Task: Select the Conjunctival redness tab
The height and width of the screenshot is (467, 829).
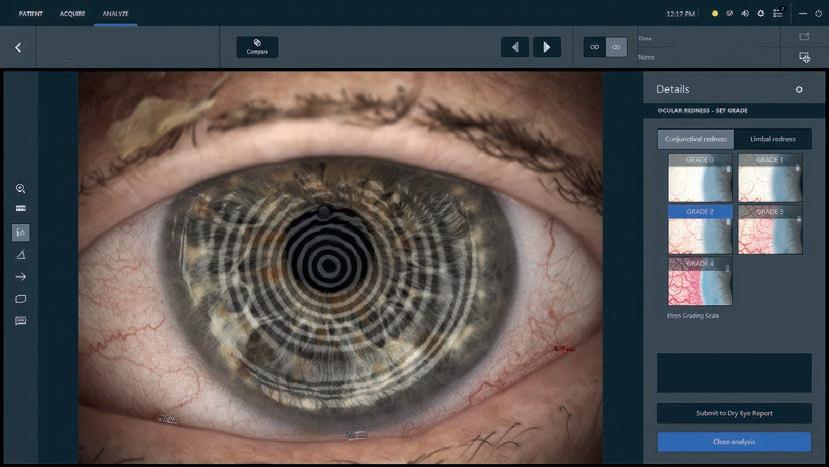Action: tap(695, 139)
